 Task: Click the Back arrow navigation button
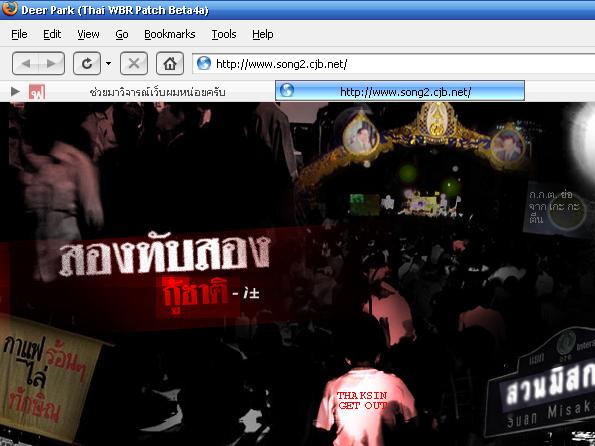pos(25,63)
